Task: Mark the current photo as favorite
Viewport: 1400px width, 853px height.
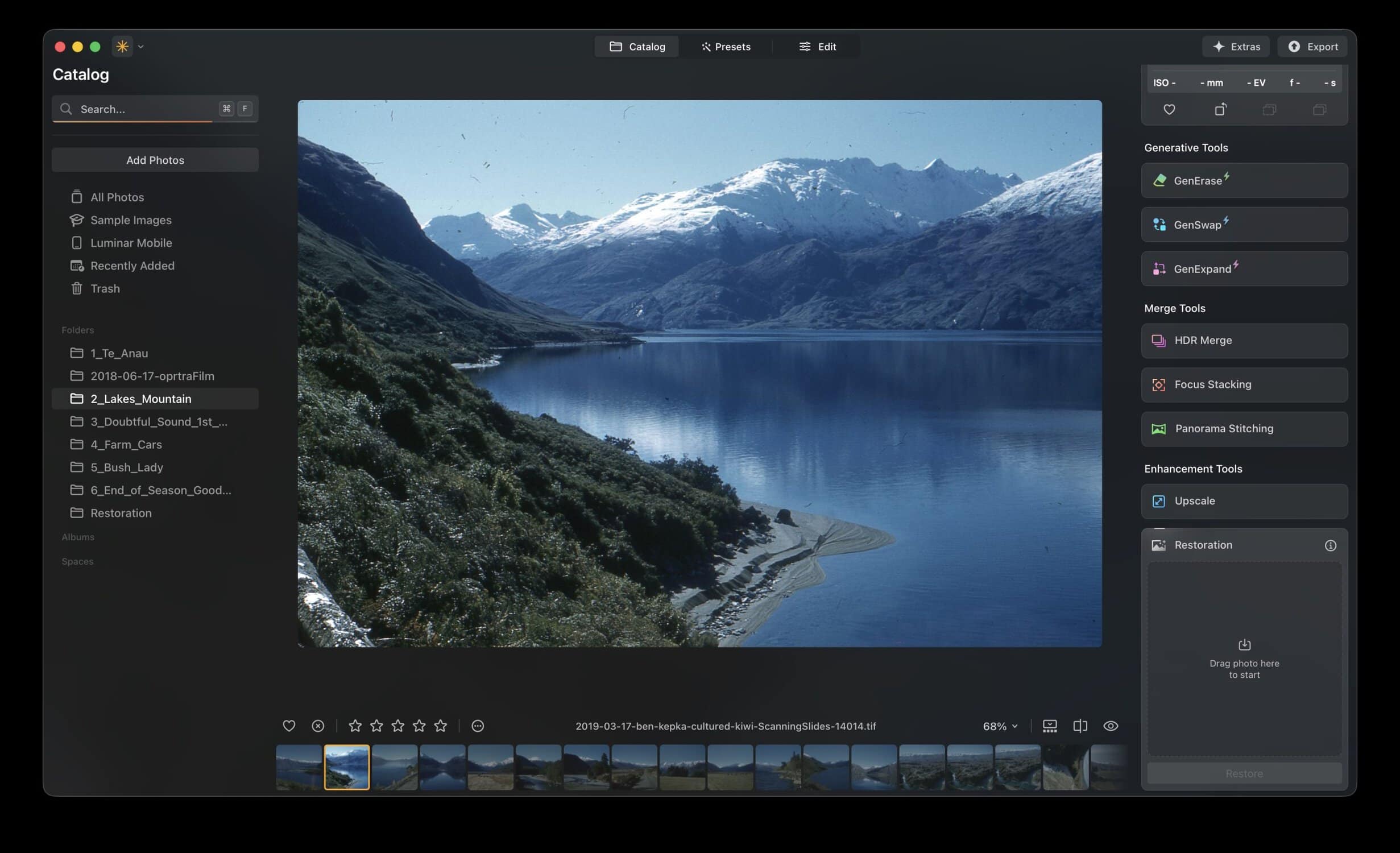Action: [289, 726]
